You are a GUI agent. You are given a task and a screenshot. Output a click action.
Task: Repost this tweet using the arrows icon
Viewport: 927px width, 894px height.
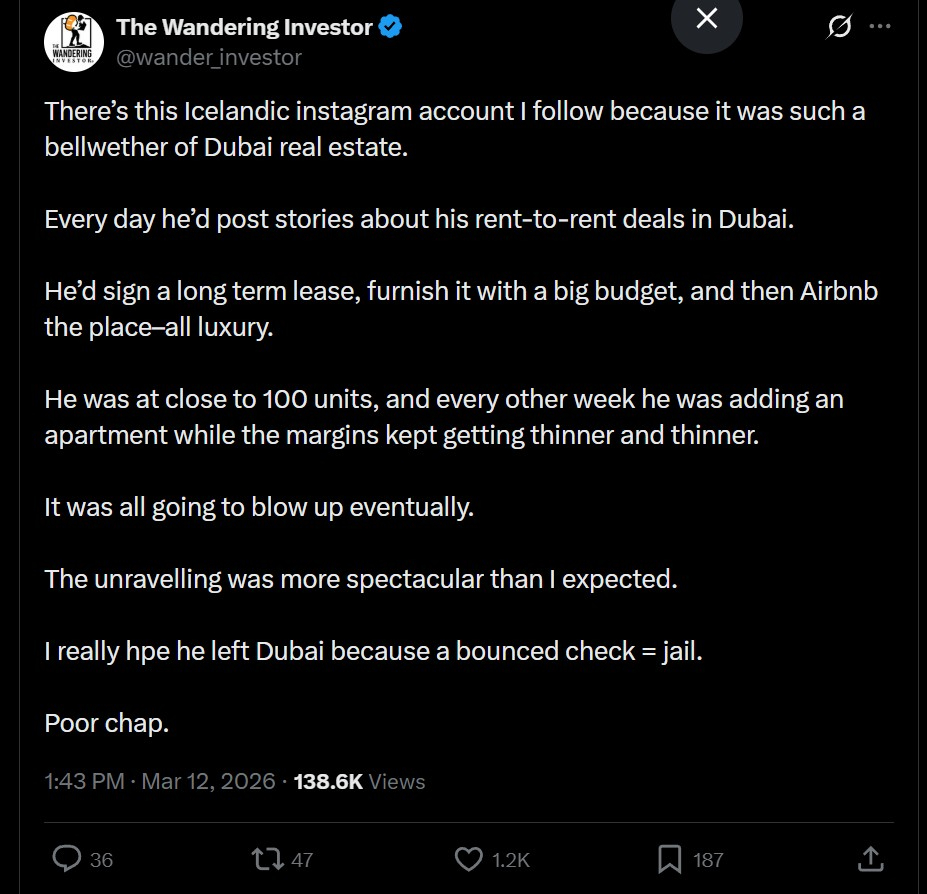tap(268, 858)
